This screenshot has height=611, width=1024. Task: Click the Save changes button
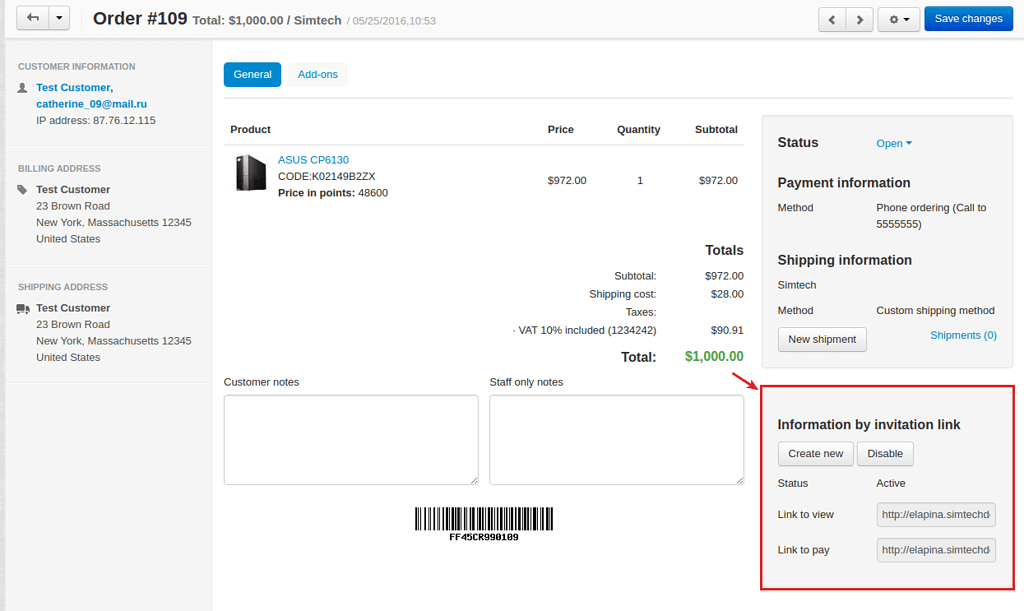968,18
